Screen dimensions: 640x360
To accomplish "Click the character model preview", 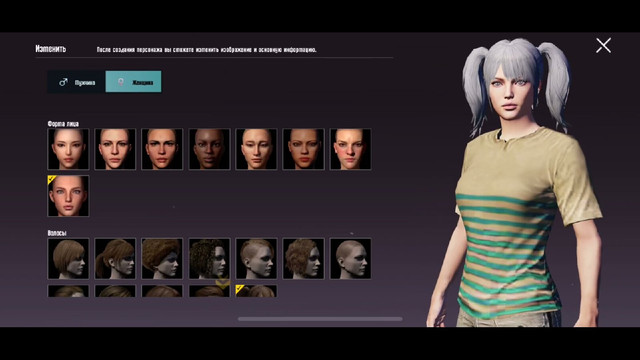I will pyautogui.click(x=514, y=183).
